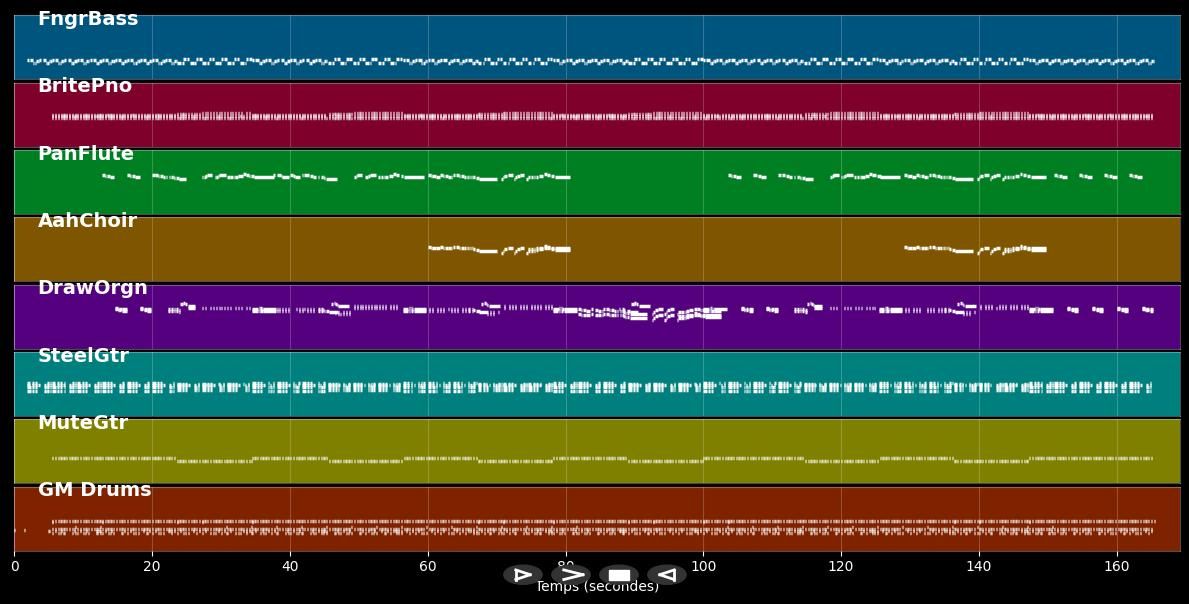1189x604 pixels.
Task: Pick the MuteGtr track name
Action: (x=83, y=423)
